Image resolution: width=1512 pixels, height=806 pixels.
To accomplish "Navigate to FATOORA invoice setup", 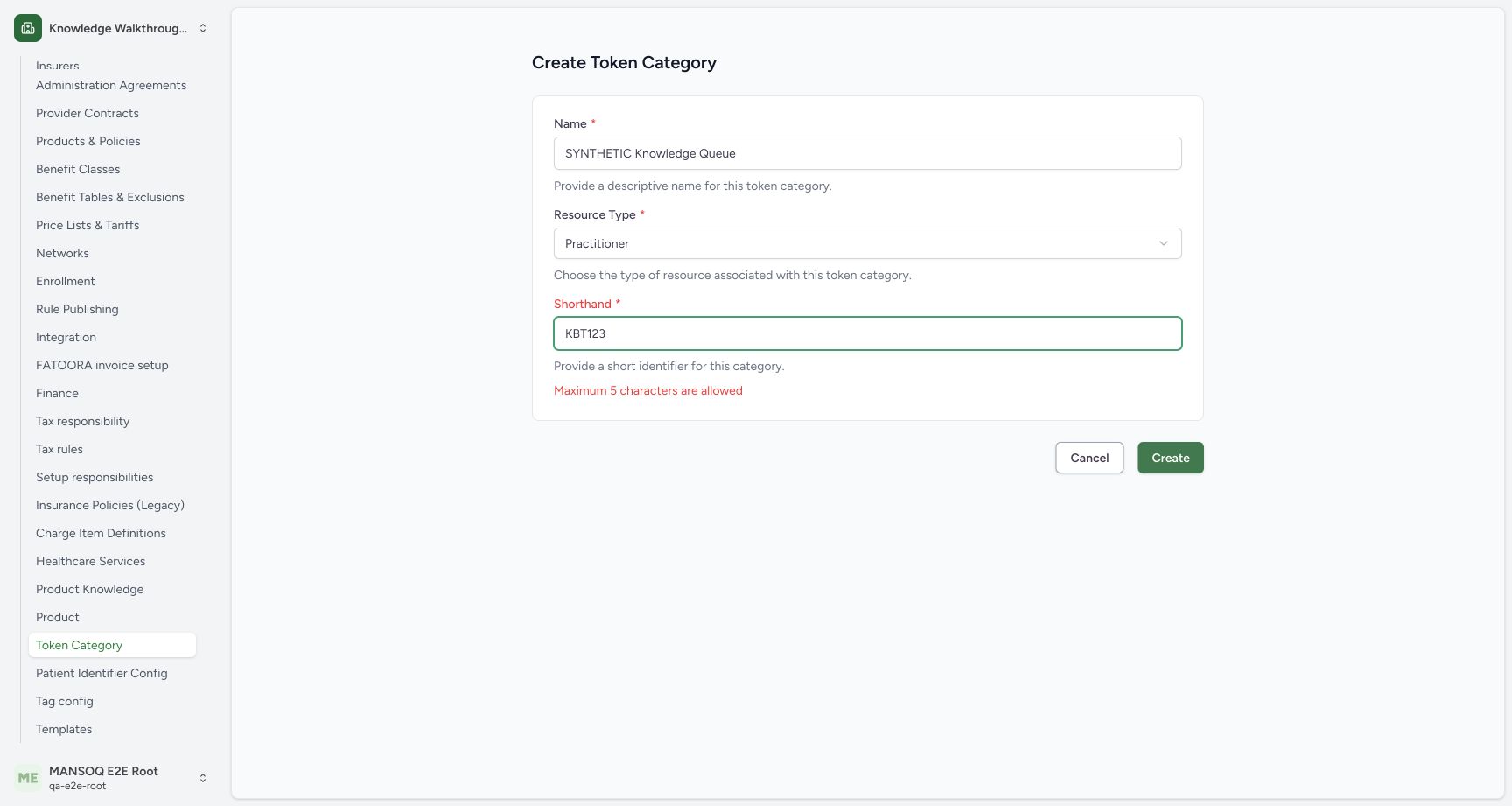I will (101, 365).
